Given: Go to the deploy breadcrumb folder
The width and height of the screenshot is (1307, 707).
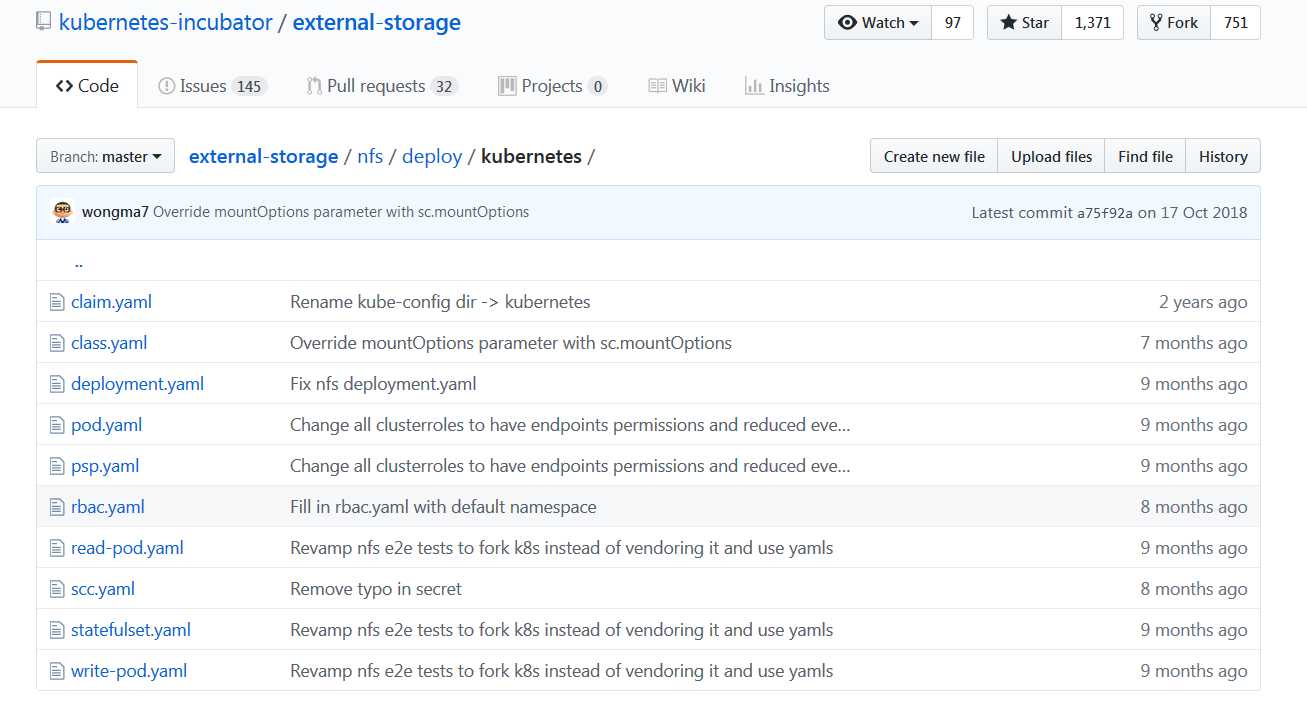Looking at the screenshot, I should [432, 157].
